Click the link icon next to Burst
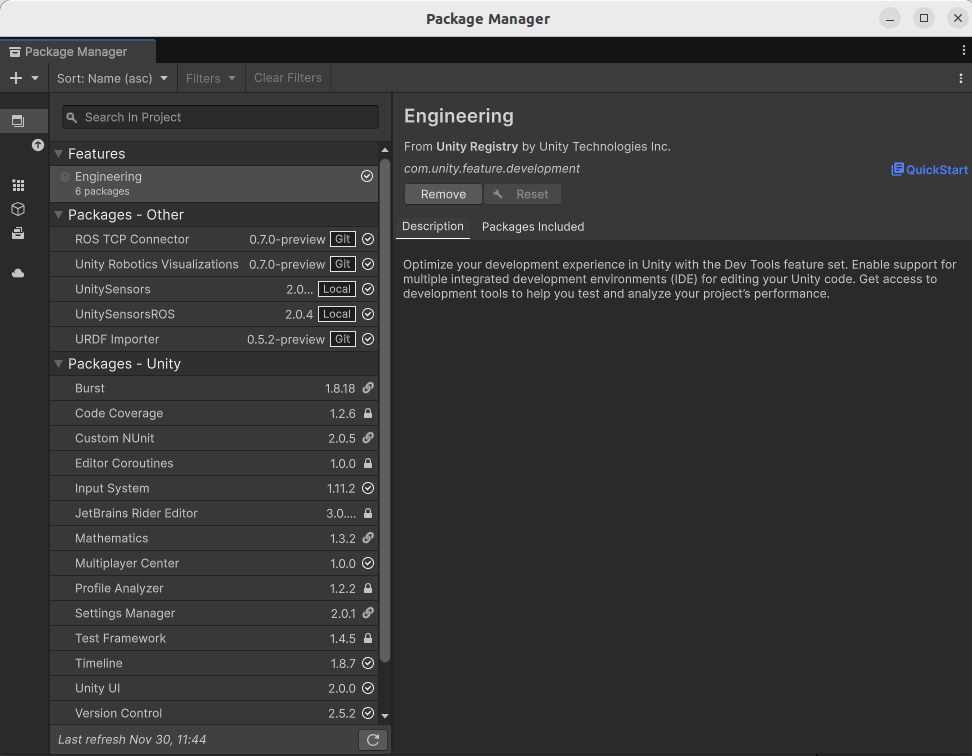Image resolution: width=972 pixels, height=756 pixels. (366, 388)
